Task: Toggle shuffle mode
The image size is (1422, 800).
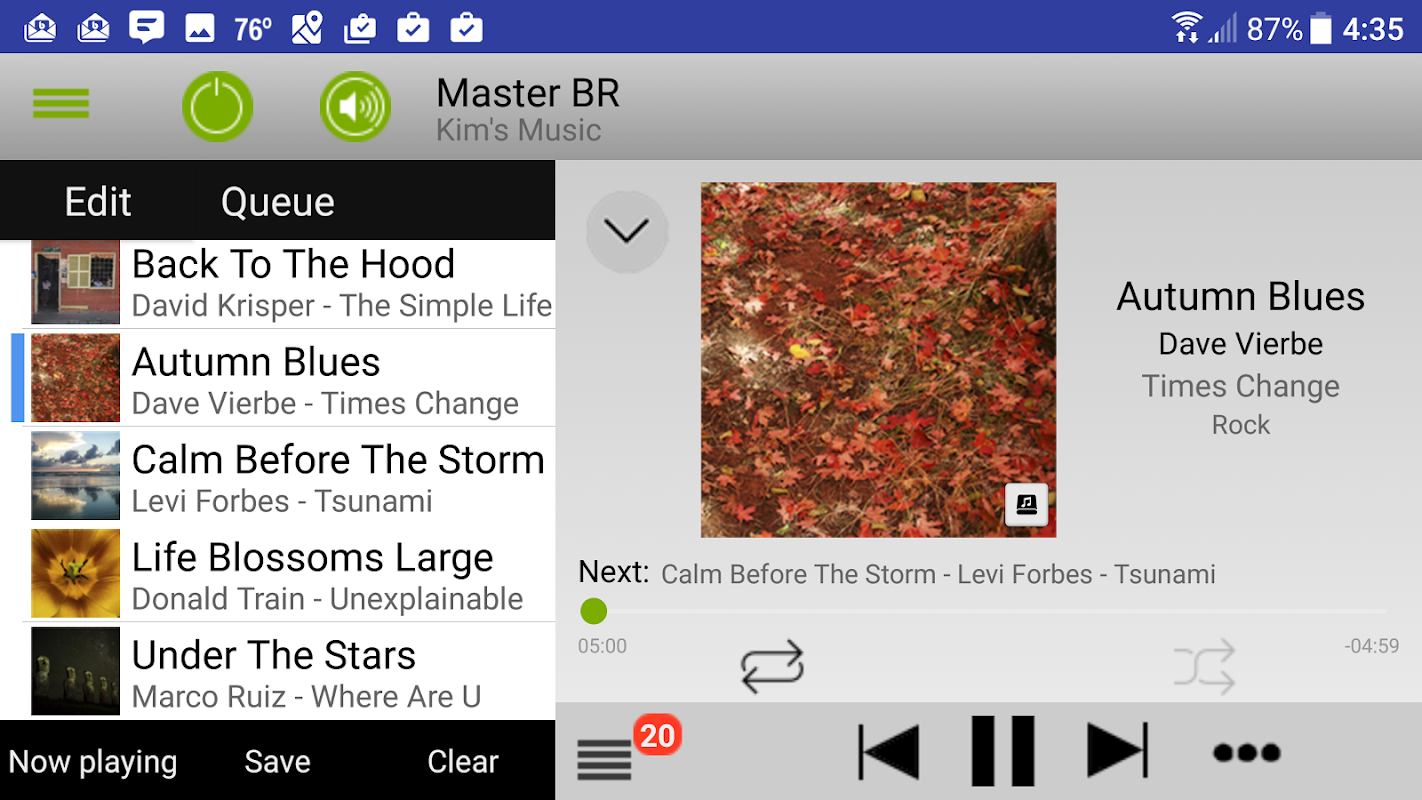Action: click(1205, 667)
